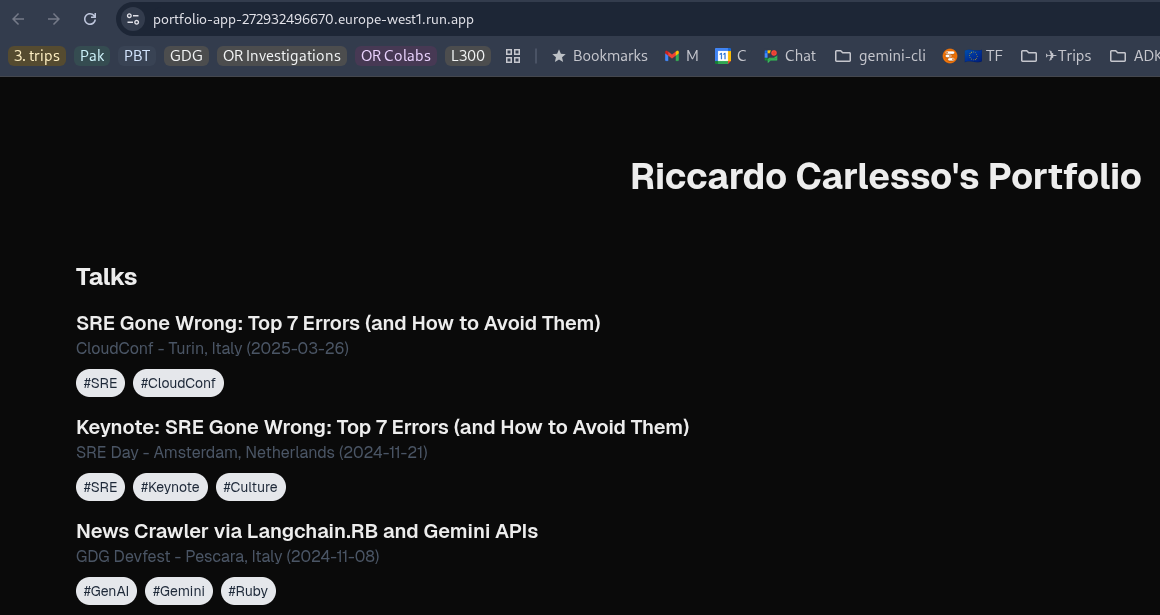The height and width of the screenshot is (615, 1160).
Task: Click the forward navigation arrow
Action: pyautogui.click(x=54, y=19)
